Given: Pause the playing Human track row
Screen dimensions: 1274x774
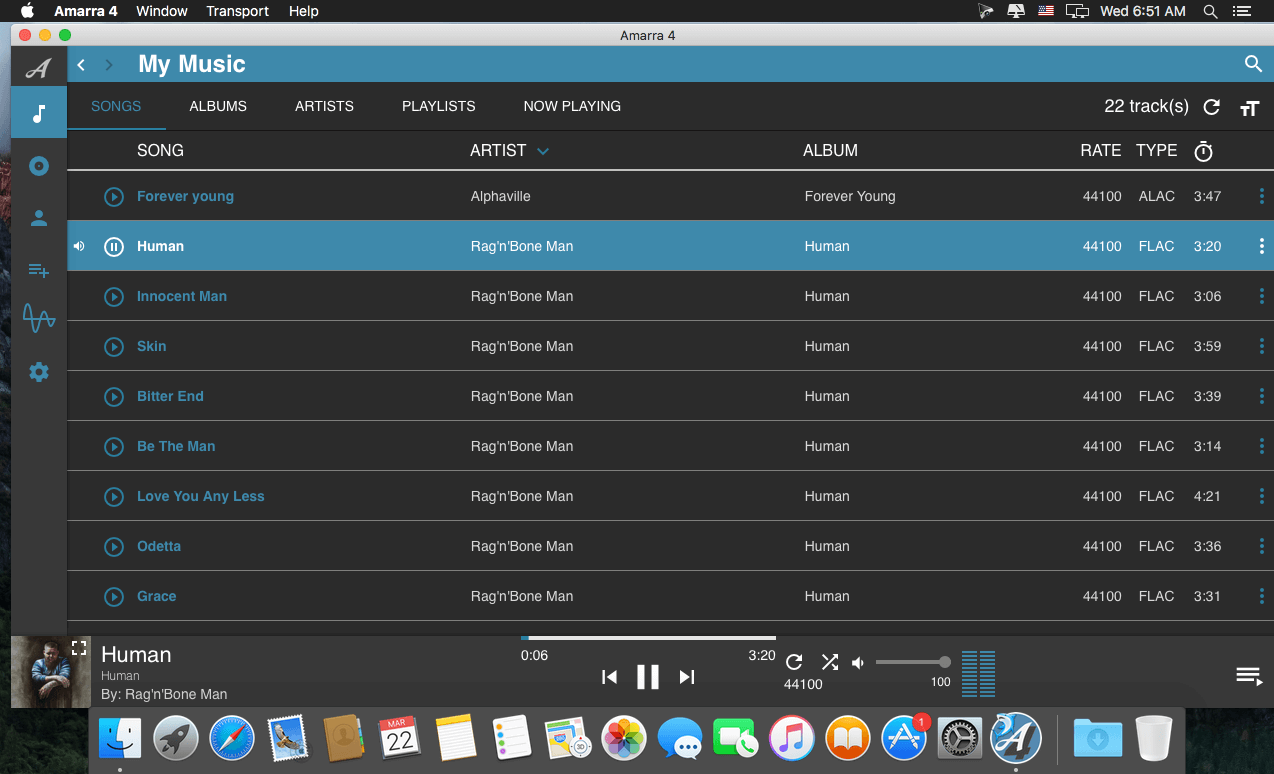Looking at the screenshot, I should [x=114, y=246].
